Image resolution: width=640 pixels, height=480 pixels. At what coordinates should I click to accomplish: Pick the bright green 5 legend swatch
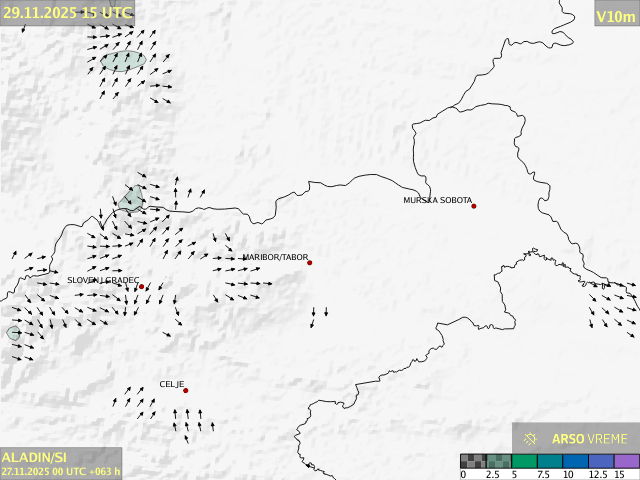coord(523,461)
